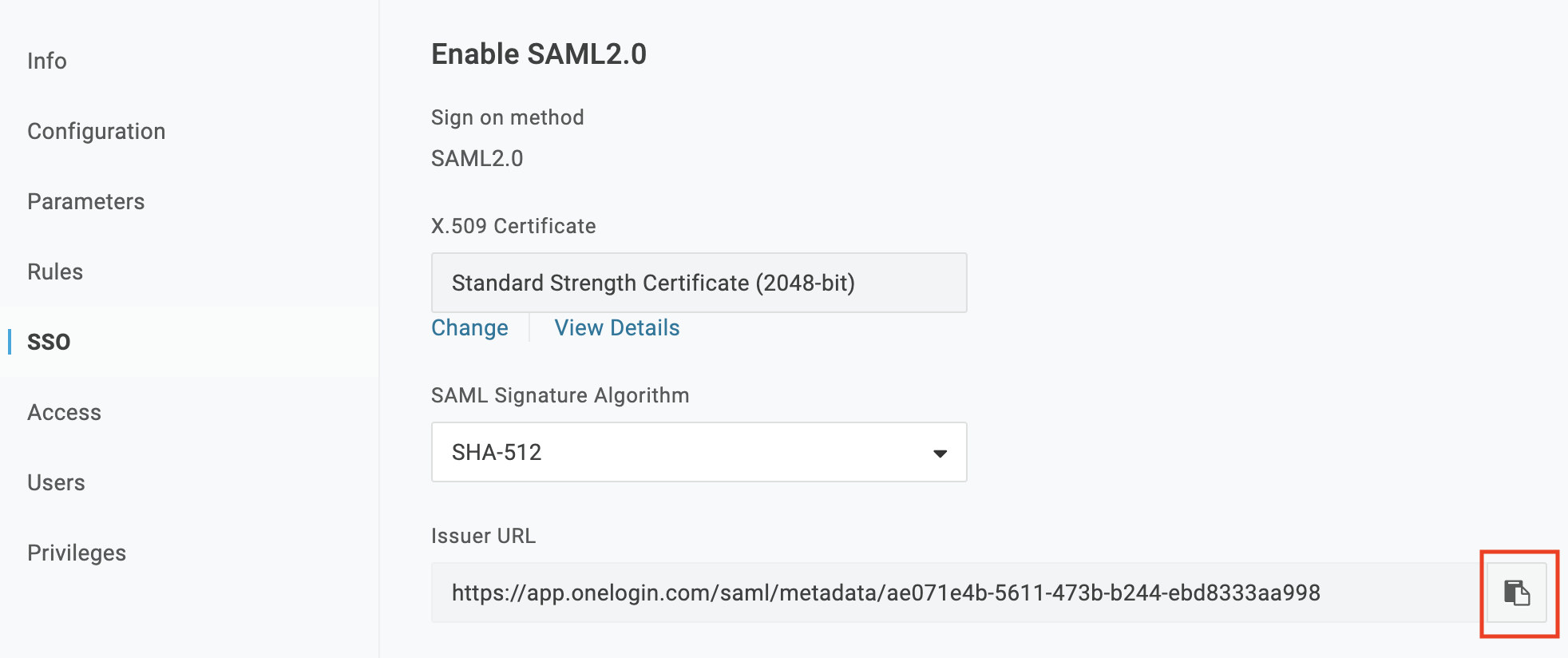Show the Privileges section

coord(77,553)
